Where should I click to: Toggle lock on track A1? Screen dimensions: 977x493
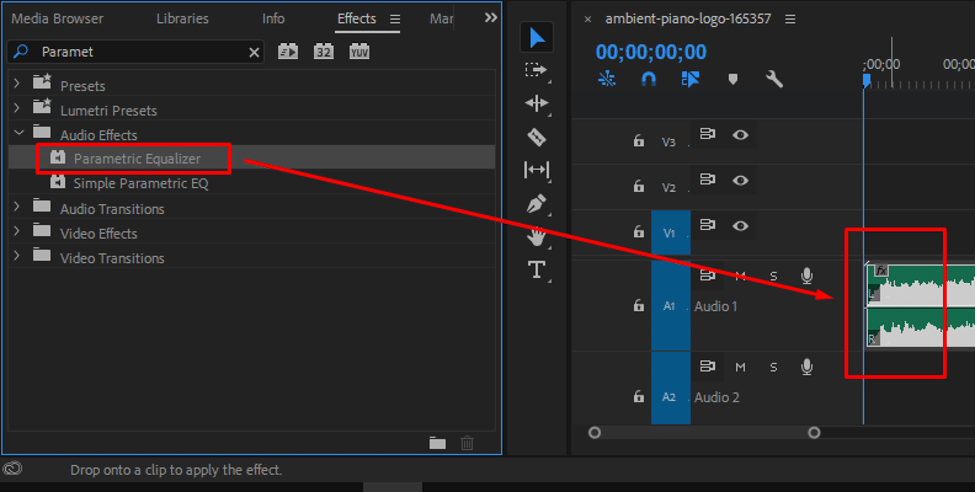pyautogui.click(x=639, y=305)
